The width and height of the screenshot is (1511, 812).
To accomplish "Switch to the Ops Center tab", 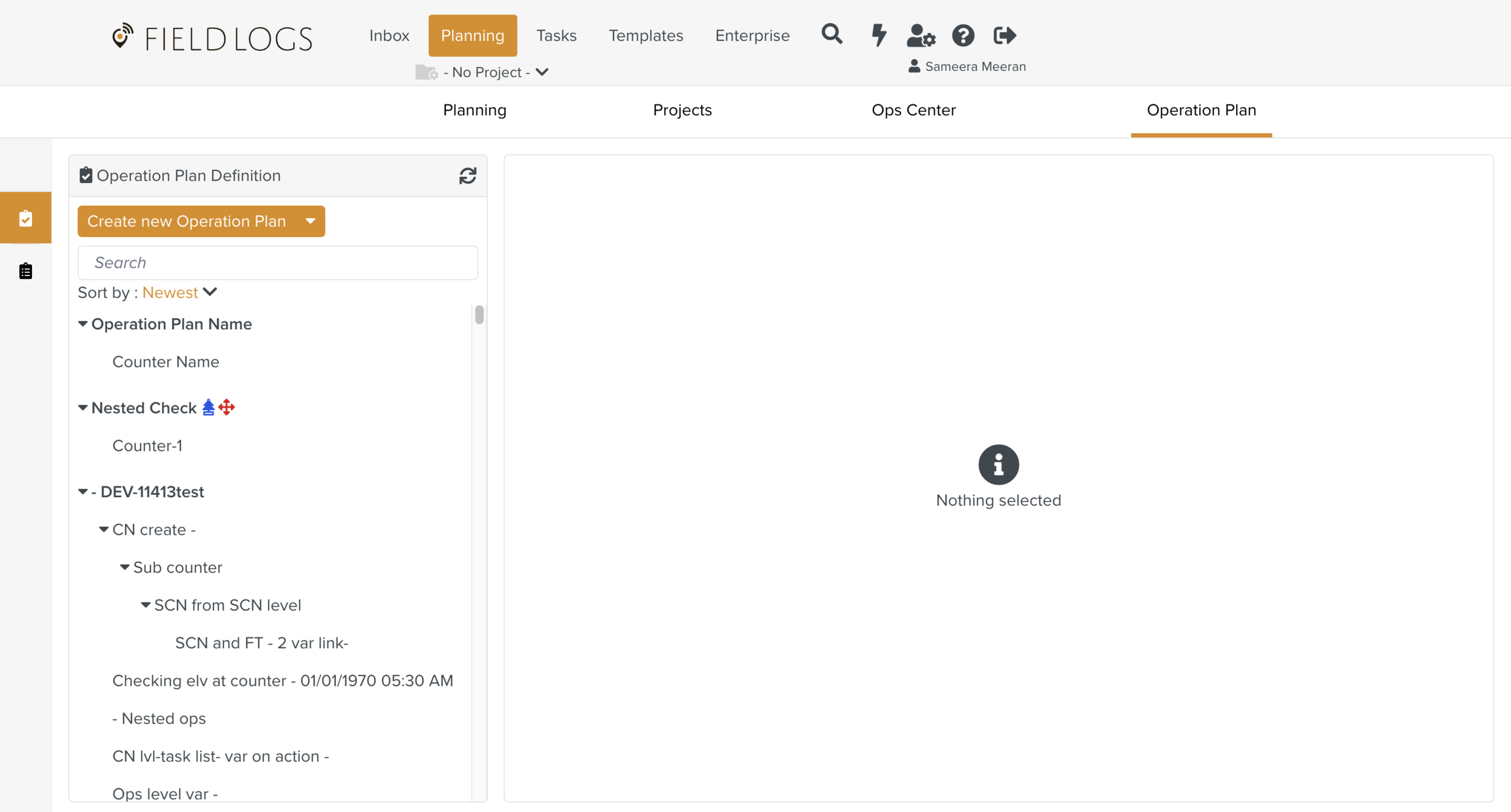I will pos(913,110).
